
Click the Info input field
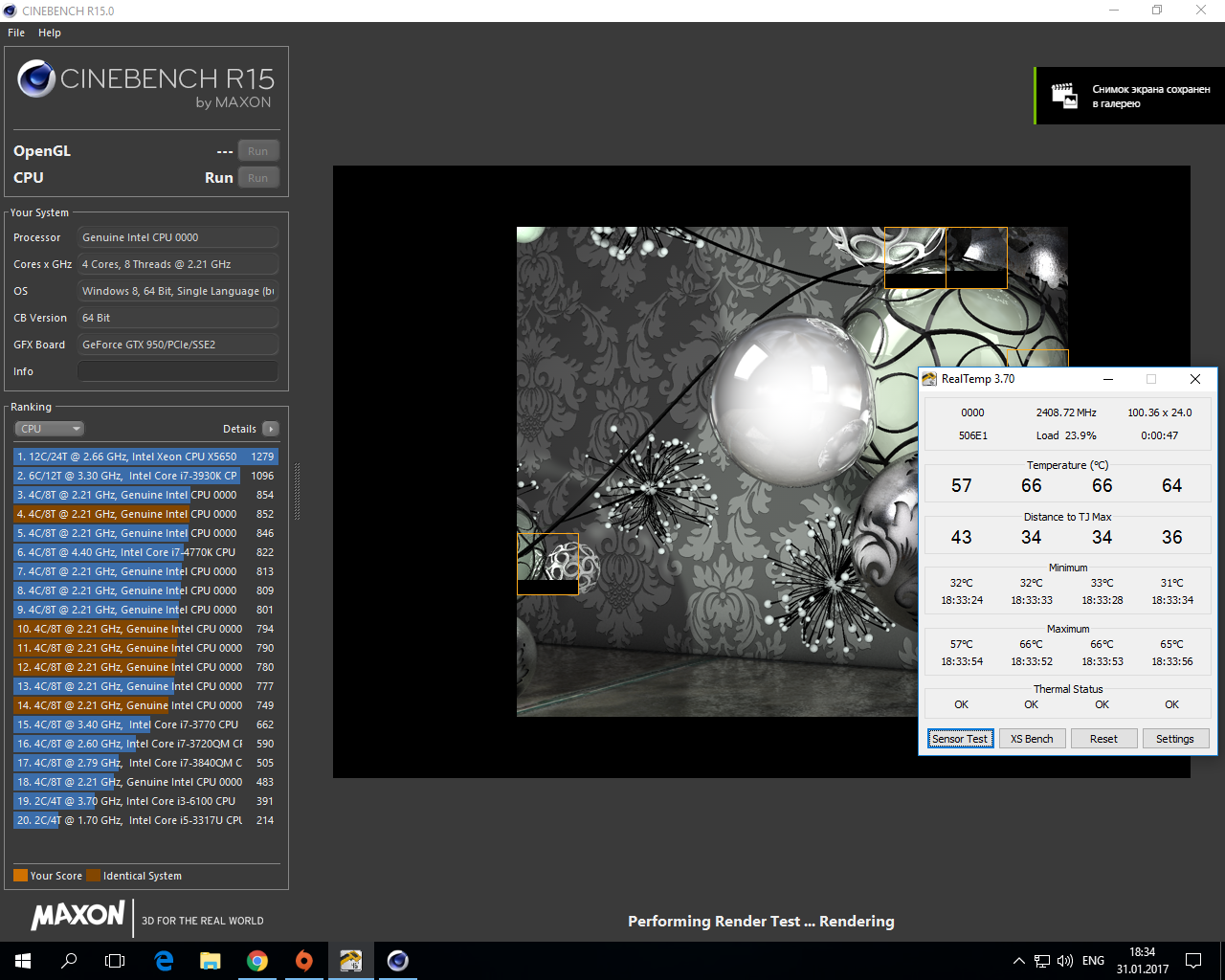coord(178,371)
